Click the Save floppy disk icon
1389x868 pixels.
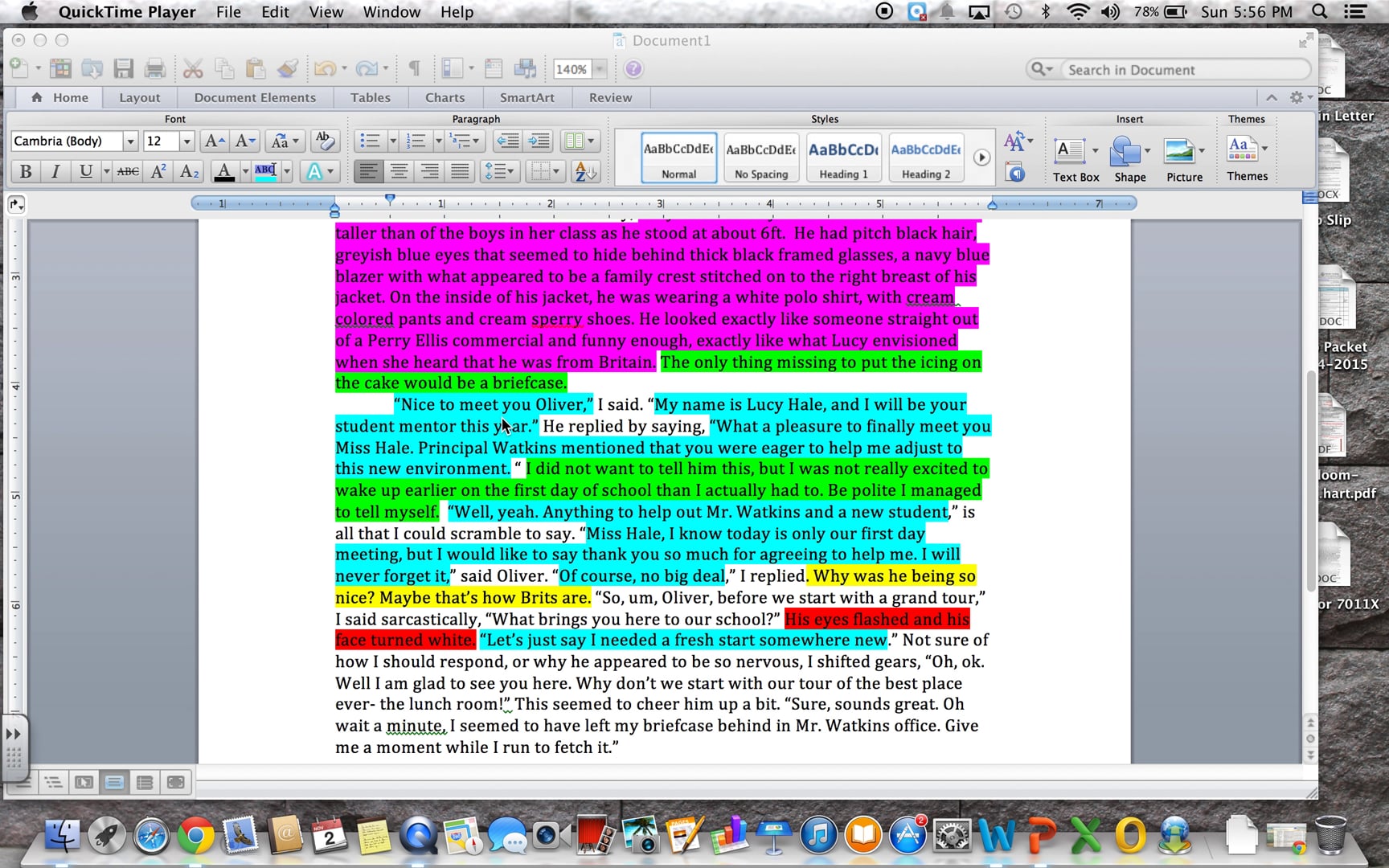[x=123, y=69]
